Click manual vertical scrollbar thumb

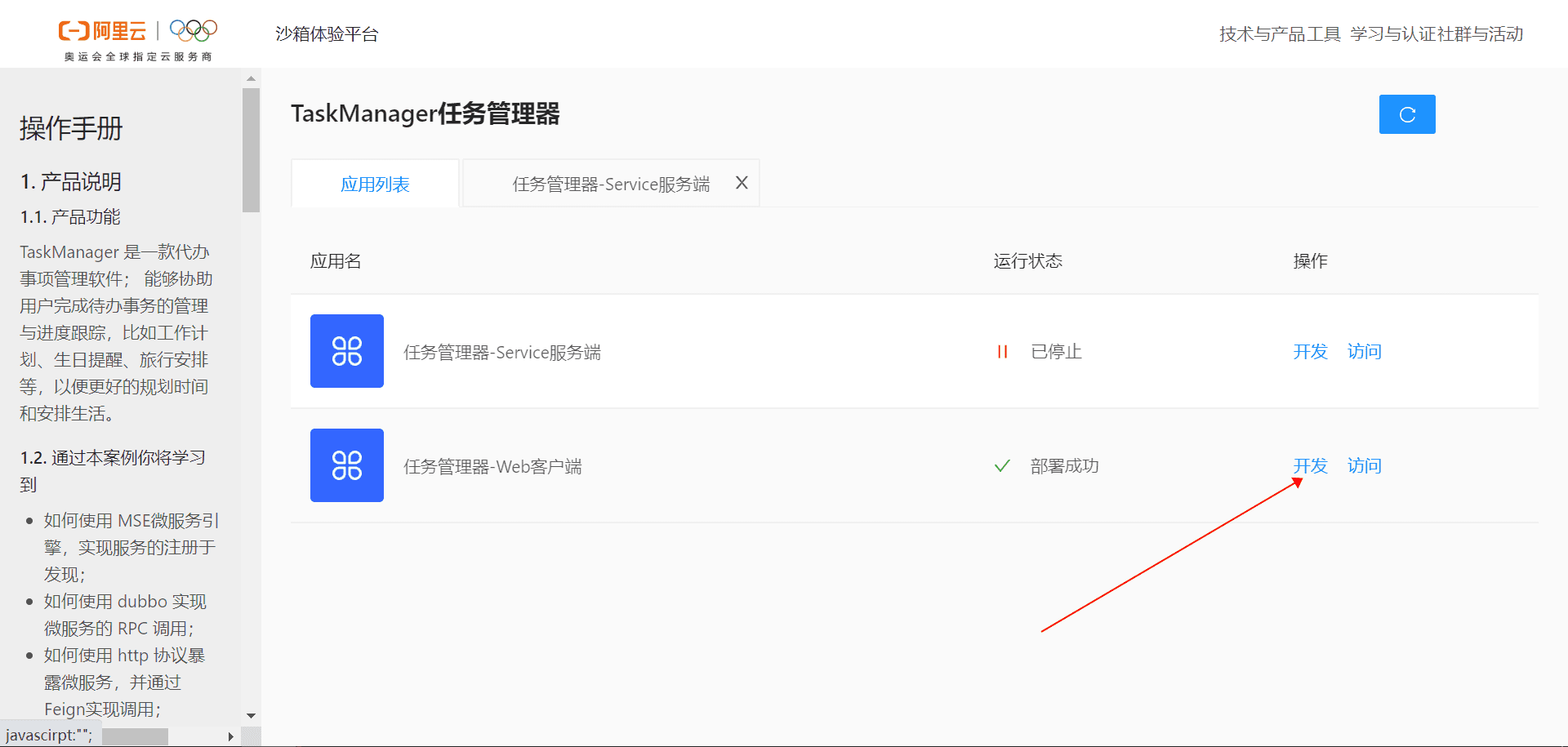tap(251, 150)
